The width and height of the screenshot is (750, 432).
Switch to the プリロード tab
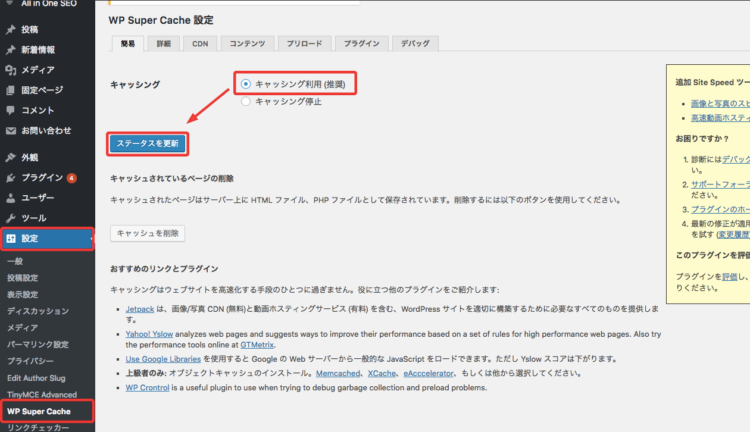point(304,44)
